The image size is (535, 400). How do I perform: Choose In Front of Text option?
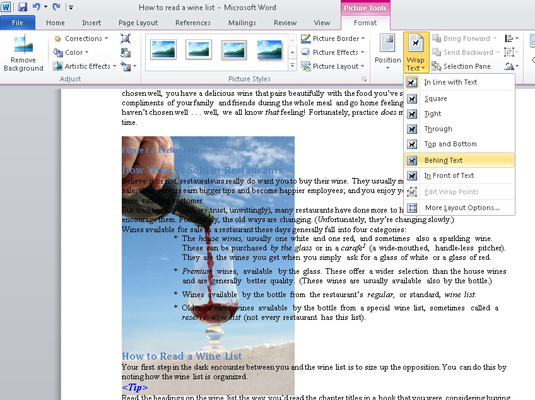coord(459,176)
